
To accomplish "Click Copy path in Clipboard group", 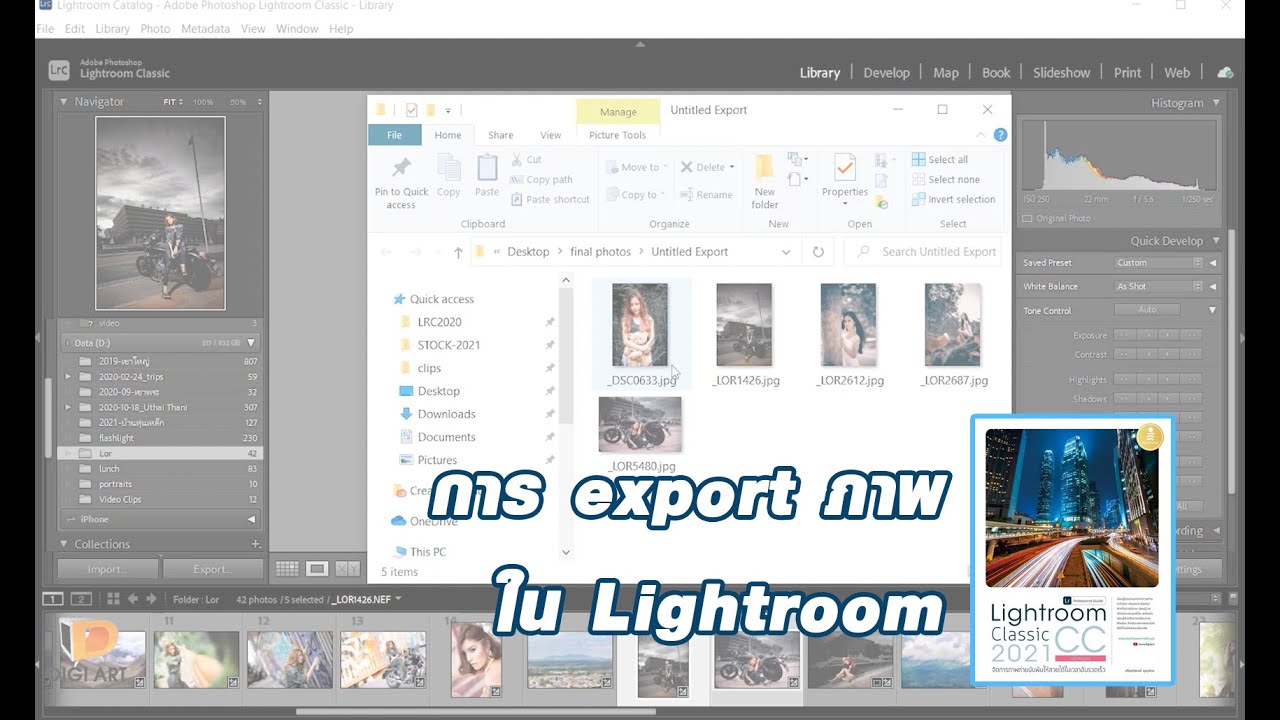I will 541,179.
